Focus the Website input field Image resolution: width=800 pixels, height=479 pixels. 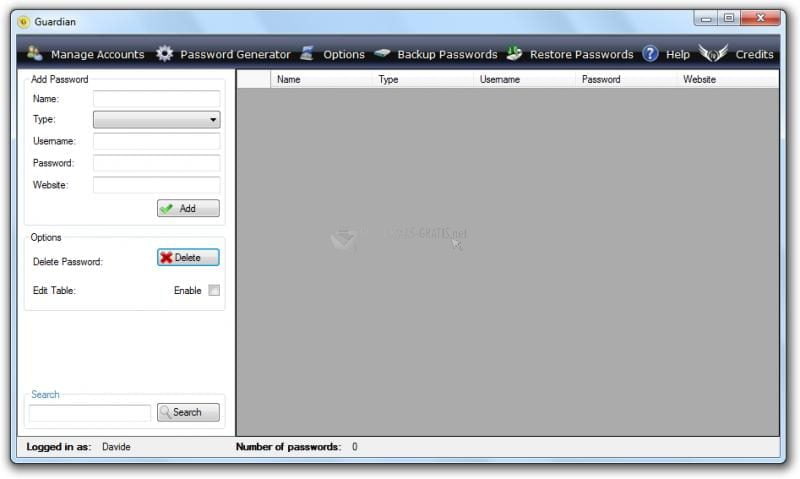pyautogui.click(x=157, y=185)
